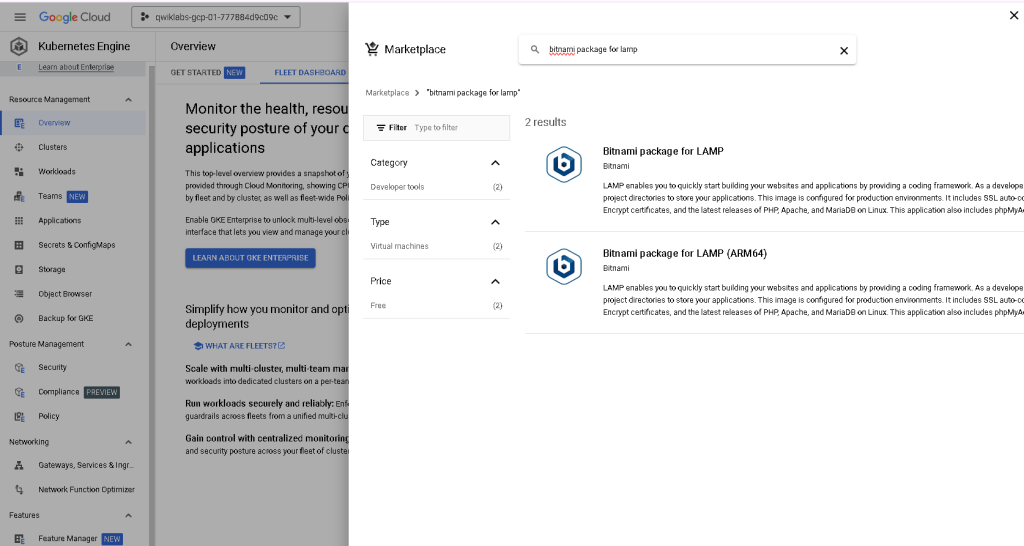Click the Google Cloud logo
This screenshot has height=546, width=1024.
(74, 17)
